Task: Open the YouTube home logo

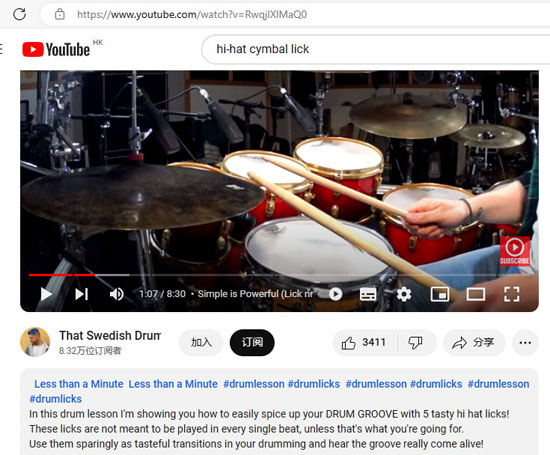Action: [x=56, y=49]
